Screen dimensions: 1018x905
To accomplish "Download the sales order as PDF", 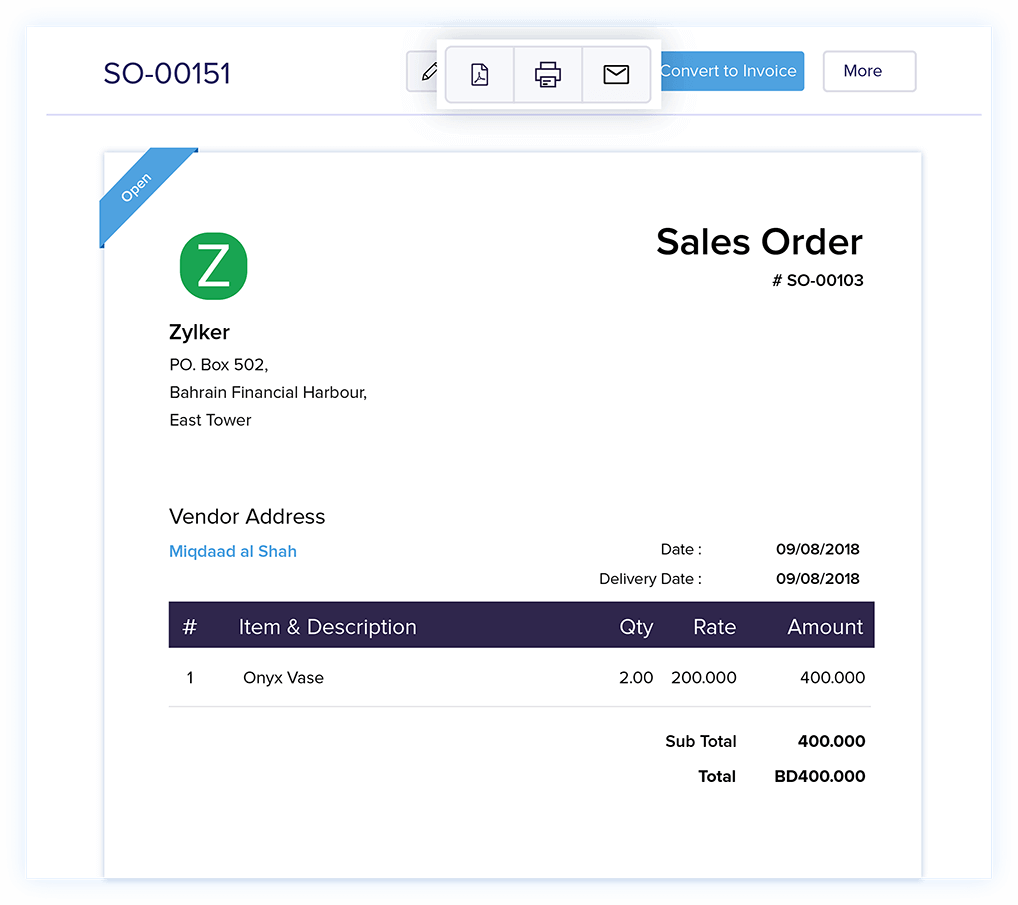I will (x=480, y=74).
